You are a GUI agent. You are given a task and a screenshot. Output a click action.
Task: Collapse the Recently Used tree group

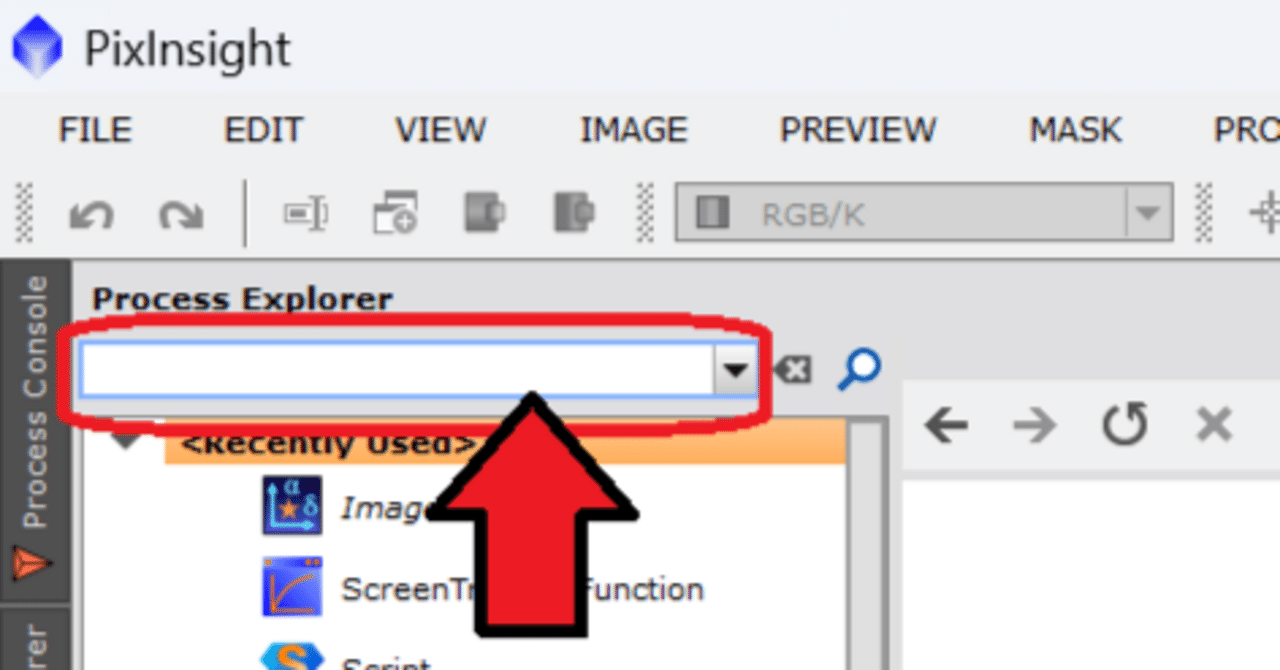[x=127, y=440]
